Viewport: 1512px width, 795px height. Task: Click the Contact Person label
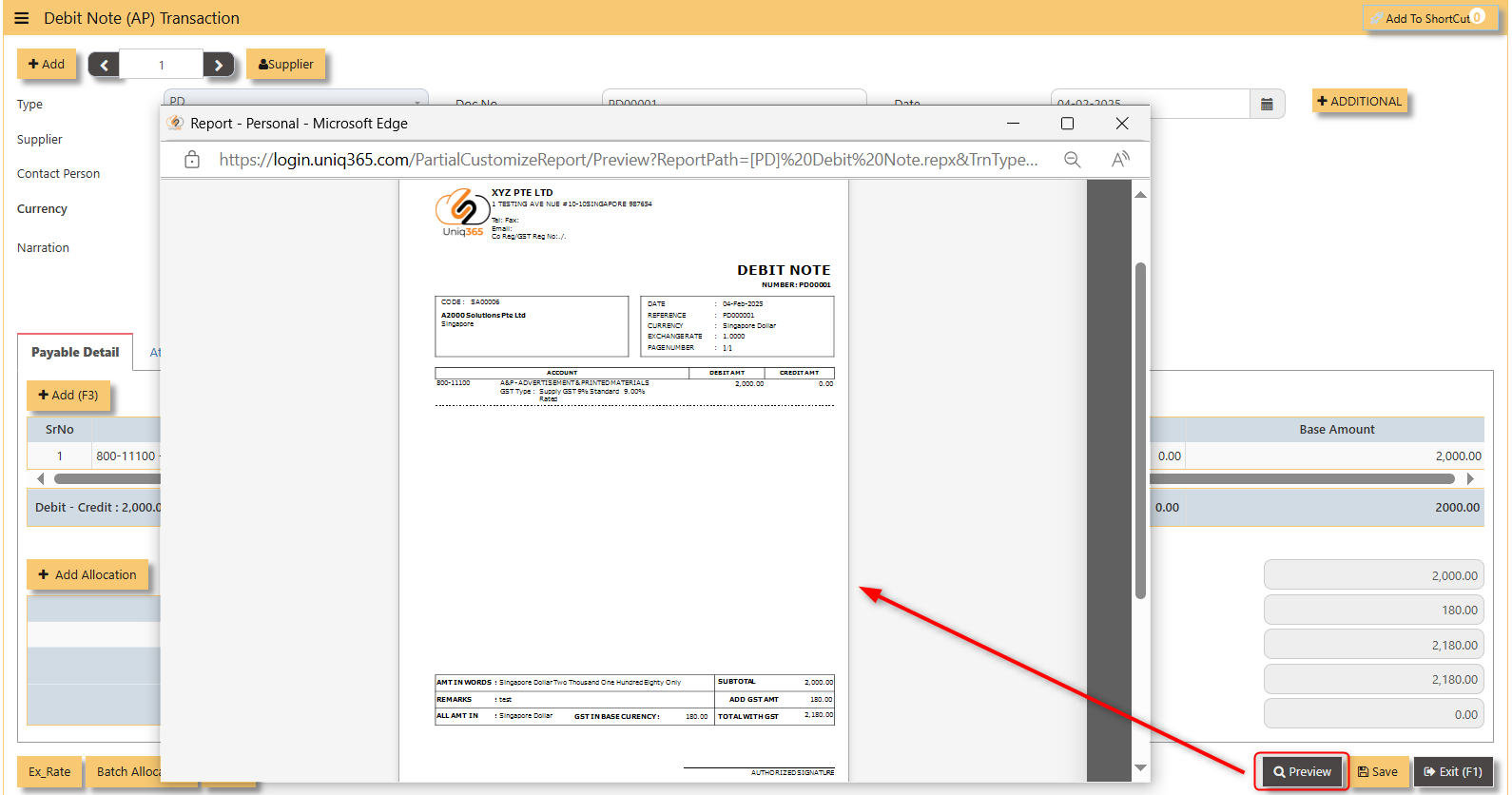pyautogui.click(x=58, y=173)
